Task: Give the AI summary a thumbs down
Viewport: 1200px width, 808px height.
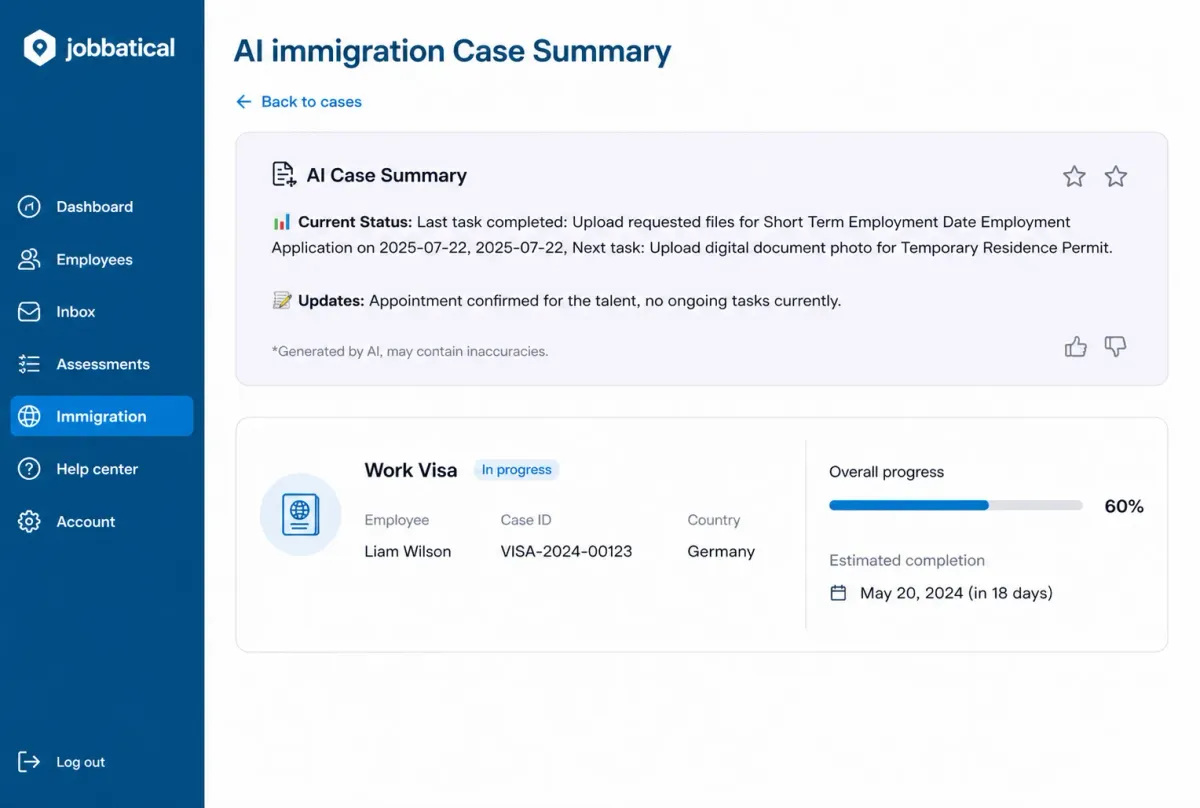Action: click(1115, 347)
